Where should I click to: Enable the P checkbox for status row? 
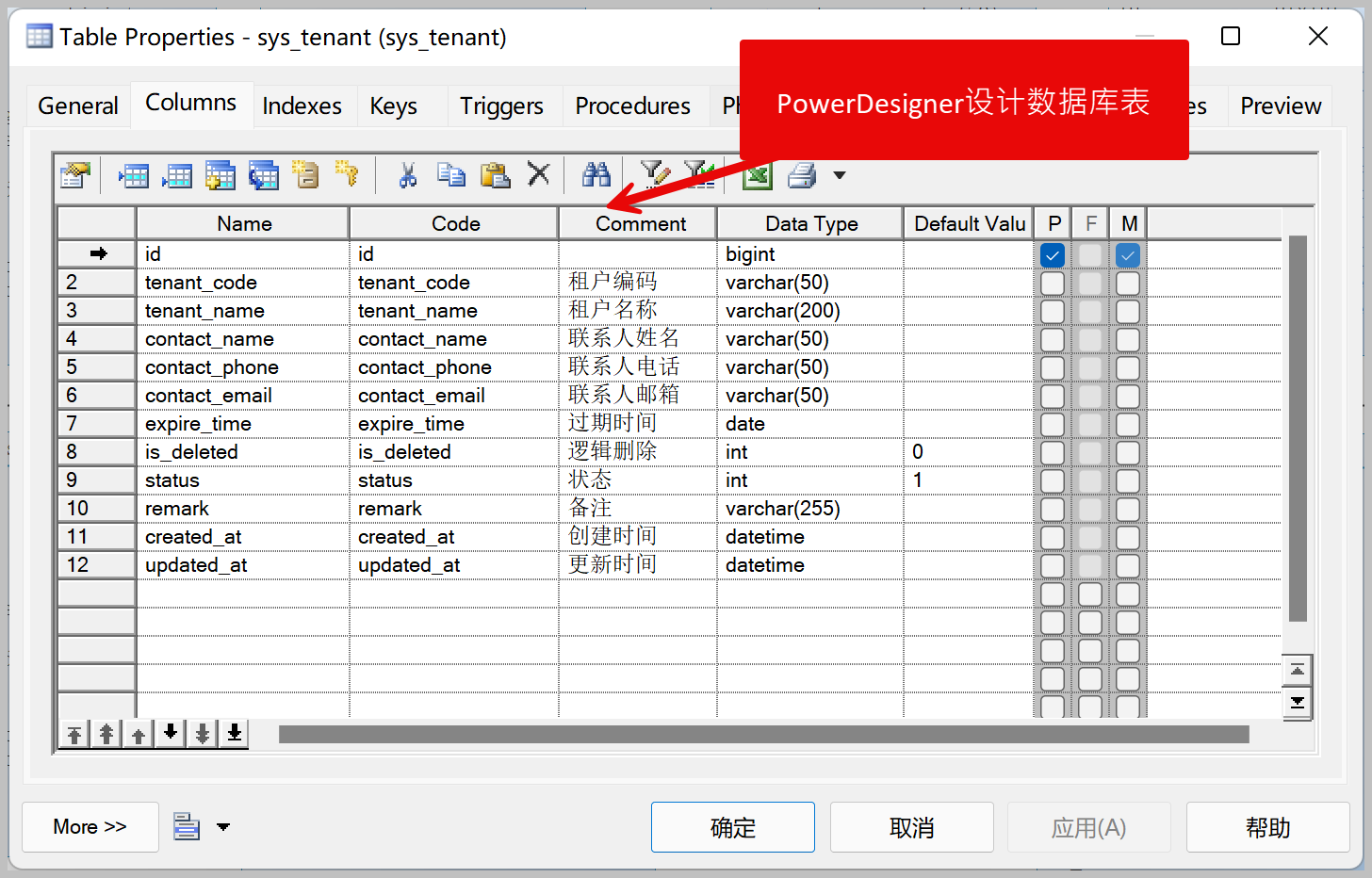point(1053,481)
